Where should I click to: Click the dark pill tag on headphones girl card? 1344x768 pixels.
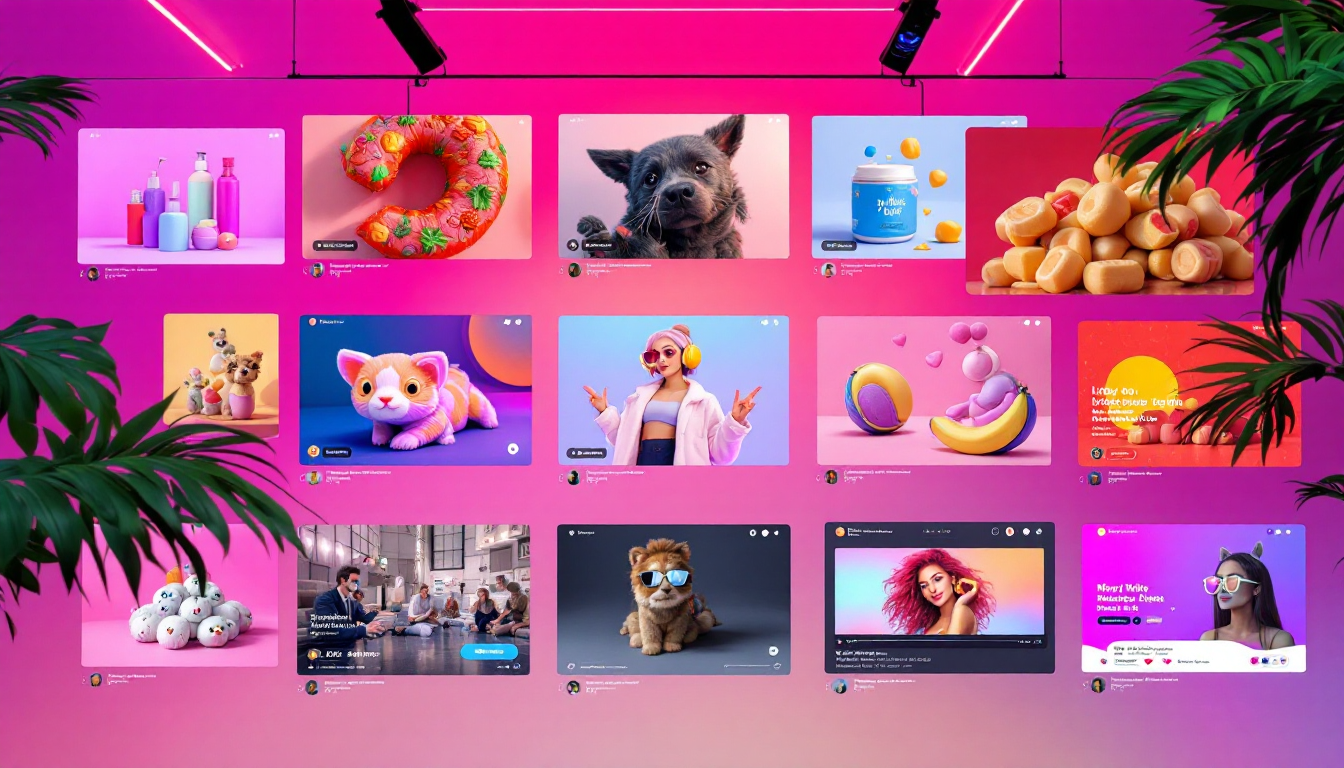(586, 452)
